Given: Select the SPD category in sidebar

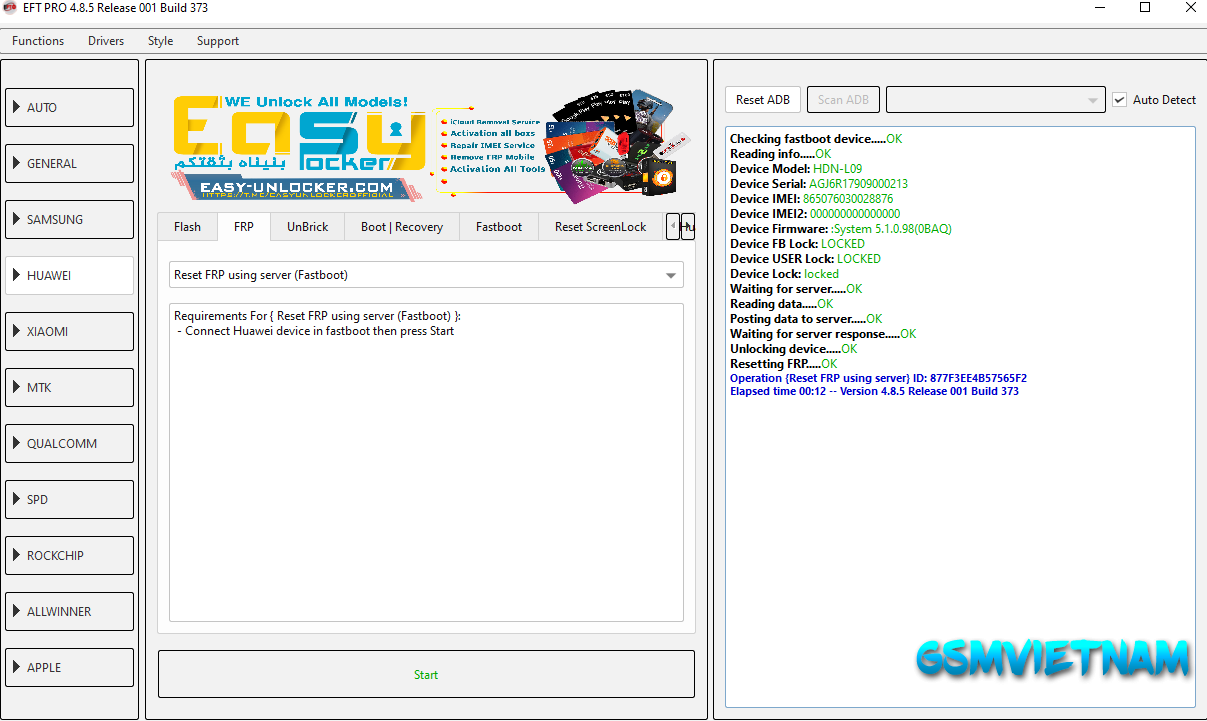Looking at the screenshot, I should point(70,499).
